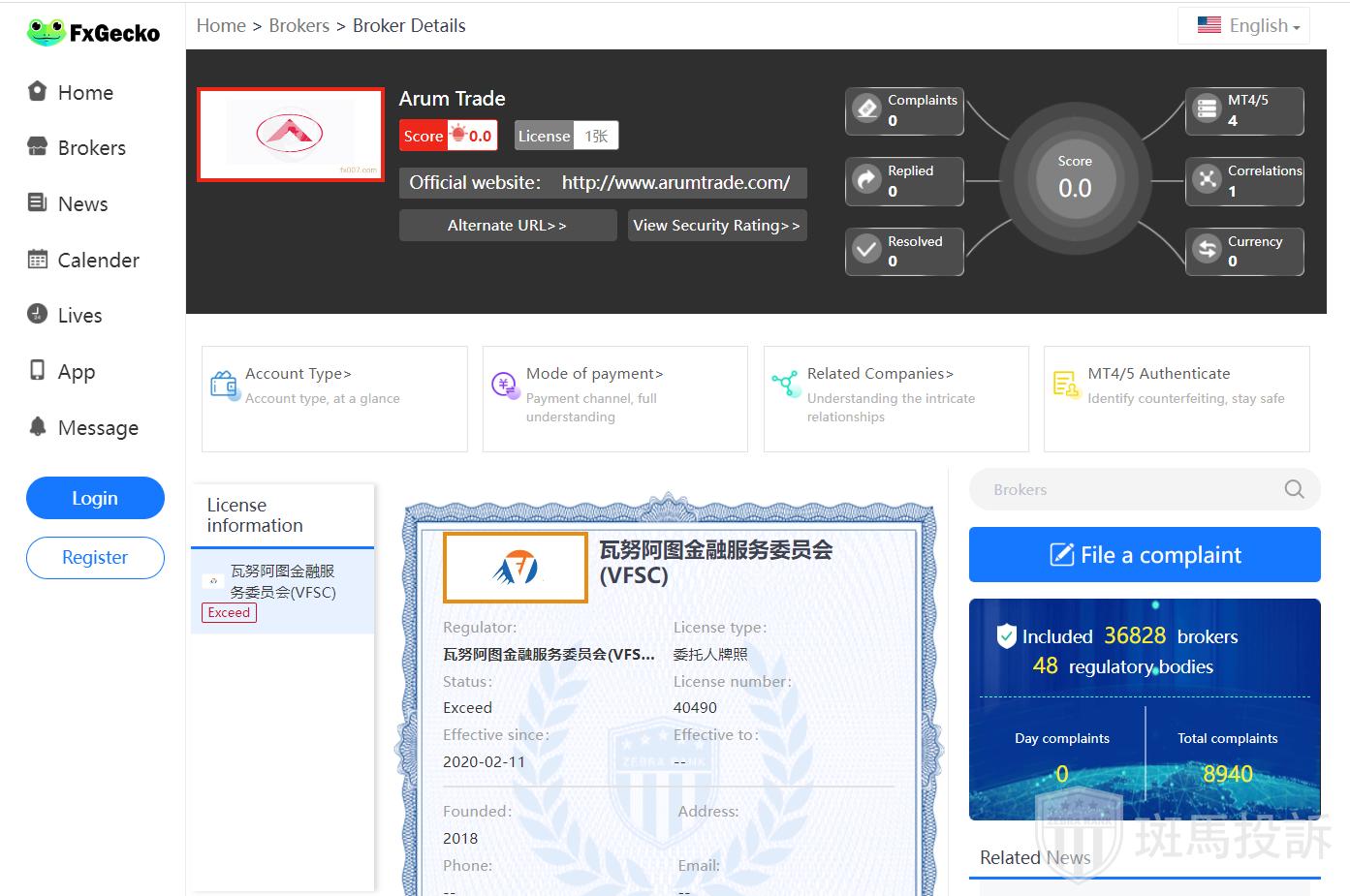Click File a complaint button

pyautogui.click(x=1145, y=555)
